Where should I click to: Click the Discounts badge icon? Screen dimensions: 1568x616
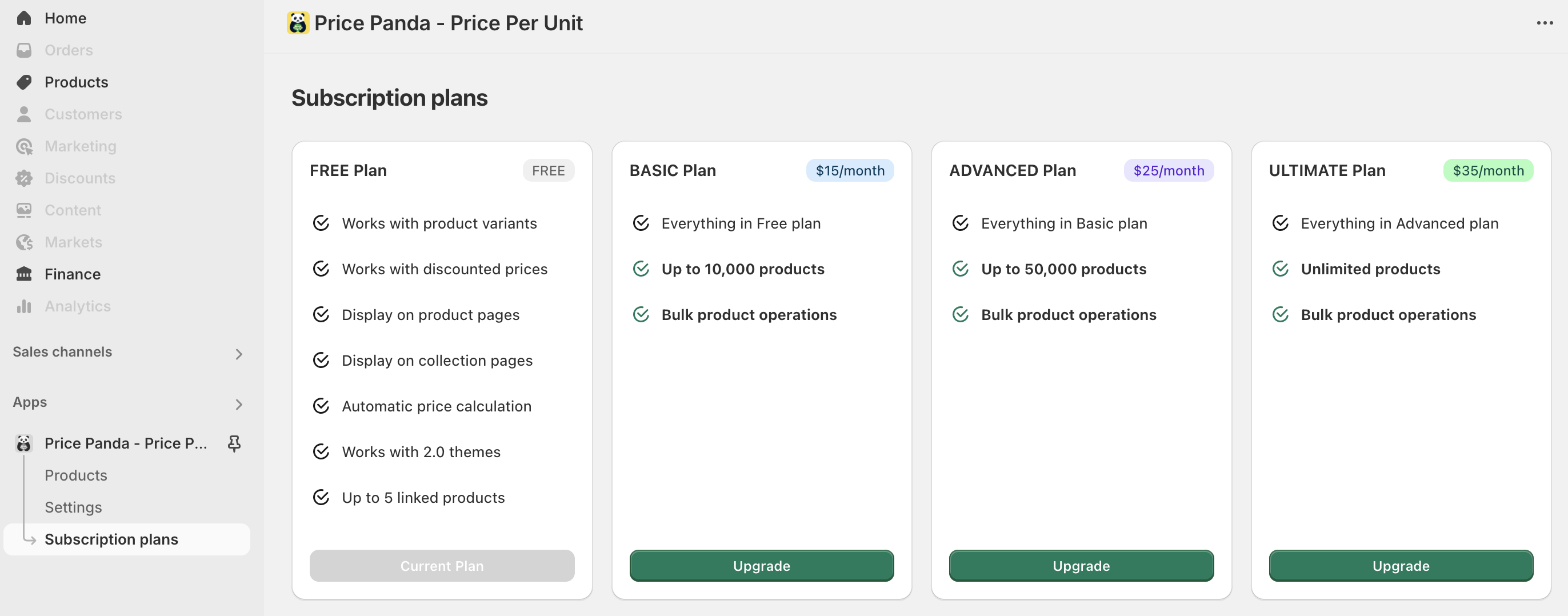[24, 178]
